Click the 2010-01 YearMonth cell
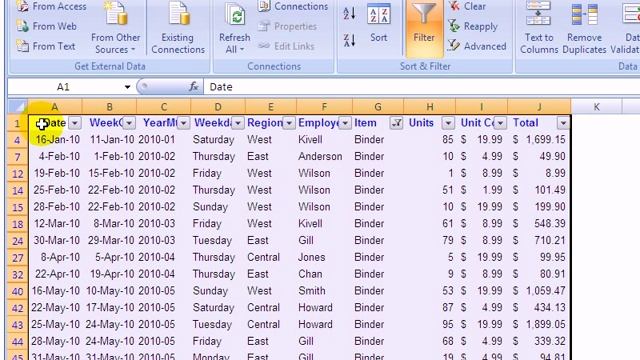Viewport: 640px width, 360px height. pyautogui.click(x=164, y=140)
